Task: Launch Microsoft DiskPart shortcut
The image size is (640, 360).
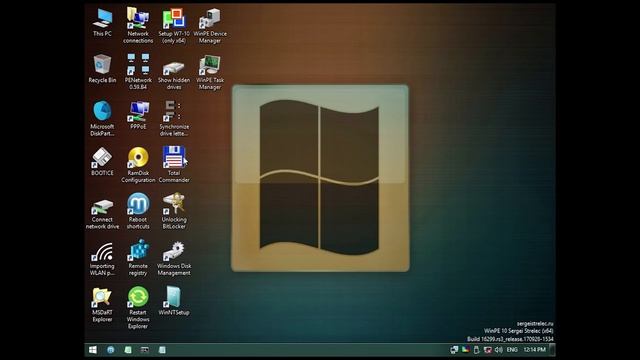Action: [x=102, y=118]
